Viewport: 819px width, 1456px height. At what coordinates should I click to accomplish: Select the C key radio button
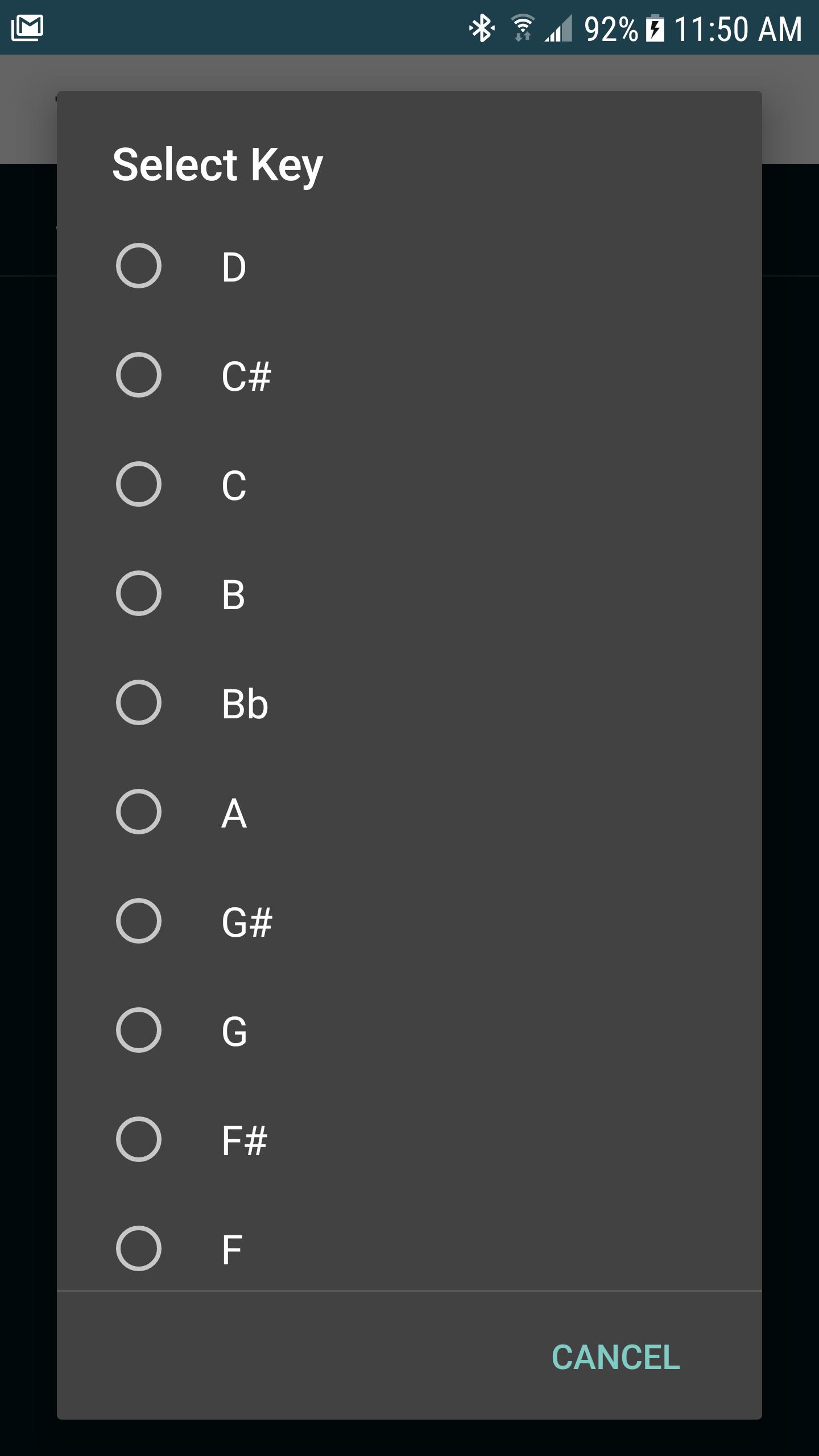pyautogui.click(x=139, y=484)
